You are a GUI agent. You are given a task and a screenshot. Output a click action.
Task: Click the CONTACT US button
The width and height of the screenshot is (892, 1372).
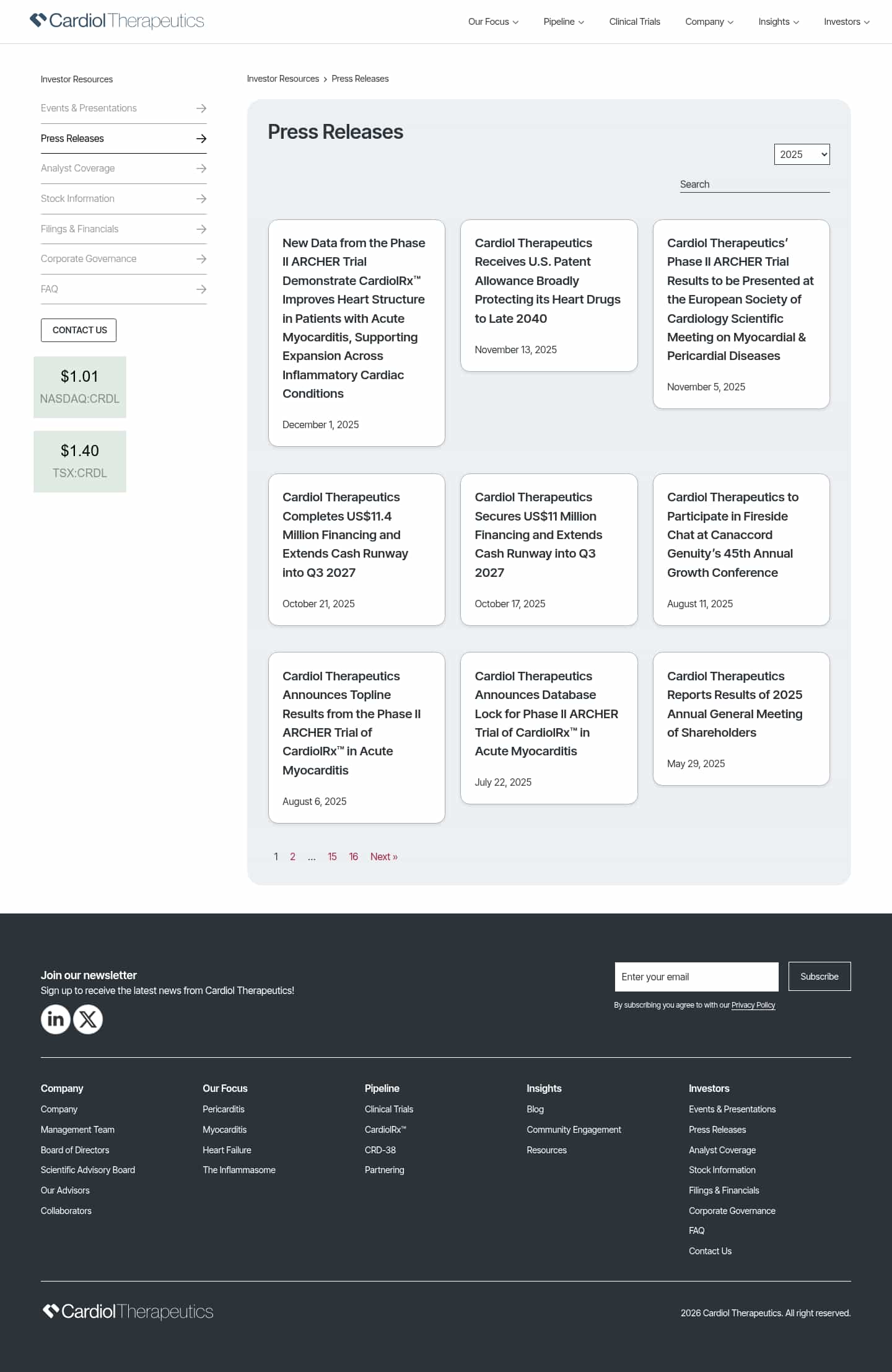pyautogui.click(x=79, y=330)
